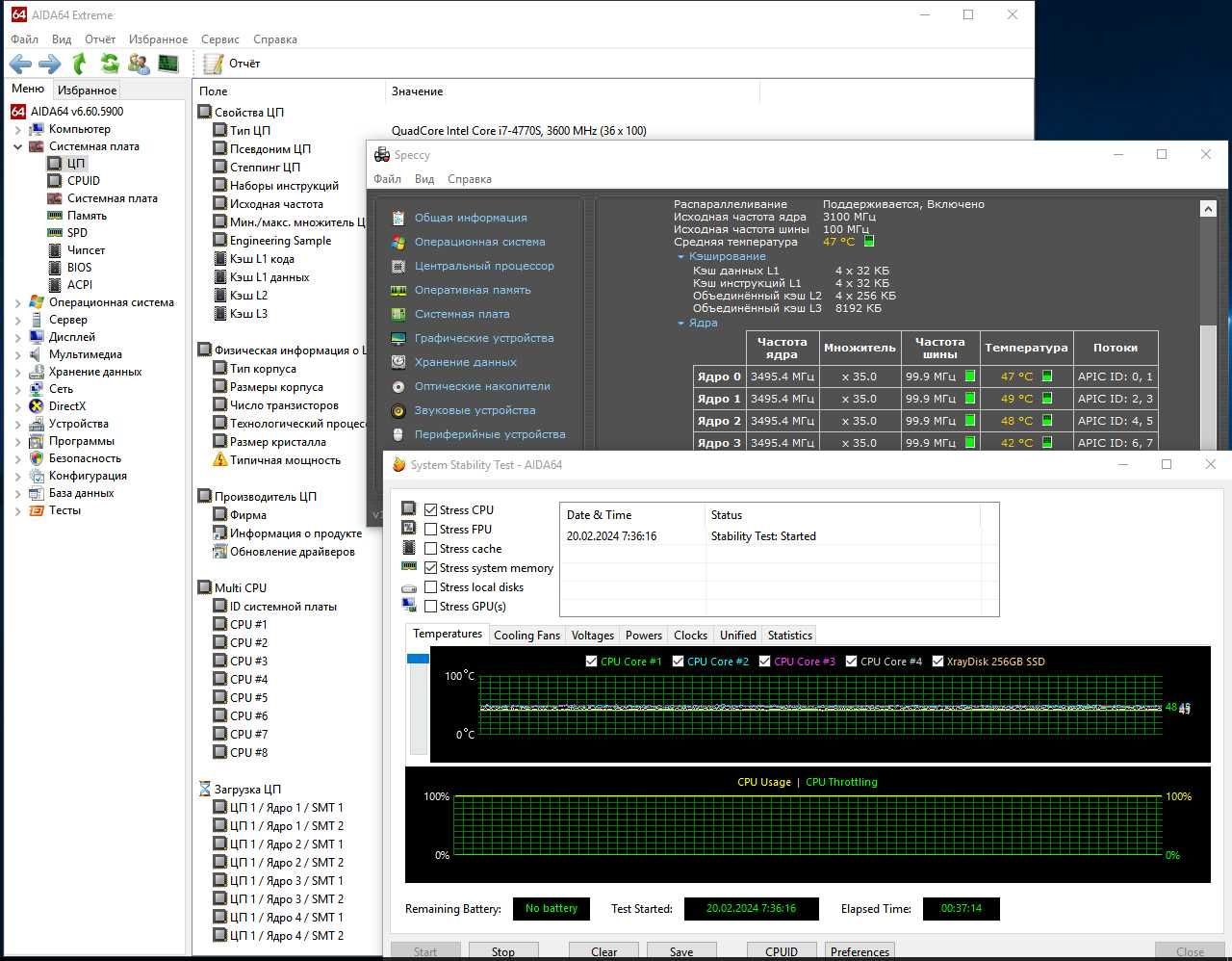The image size is (1232, 961).
Task: Click the Отчёт report toolbar button
Action: coord(232,64)
